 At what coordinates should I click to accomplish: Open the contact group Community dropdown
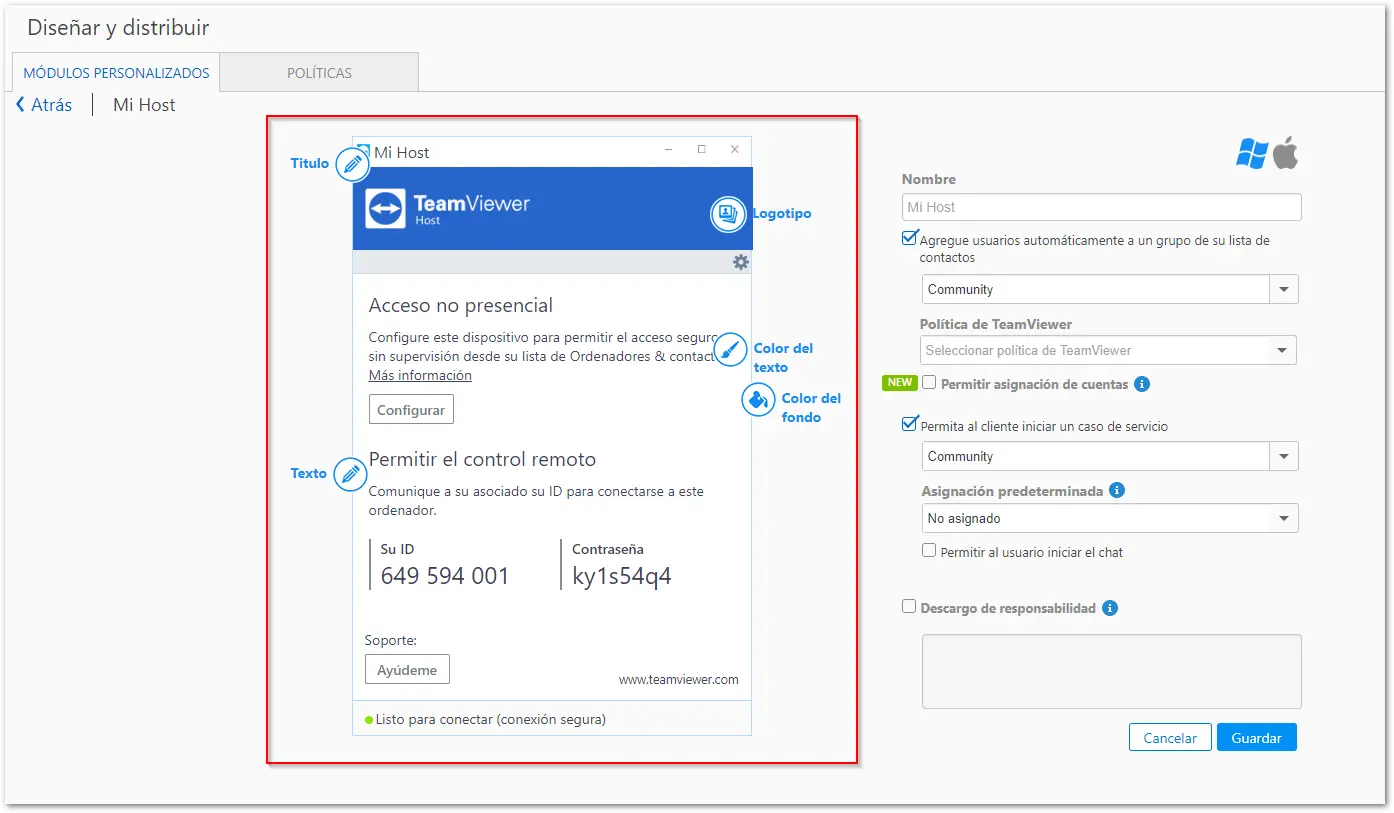[x=1110, y=289]
